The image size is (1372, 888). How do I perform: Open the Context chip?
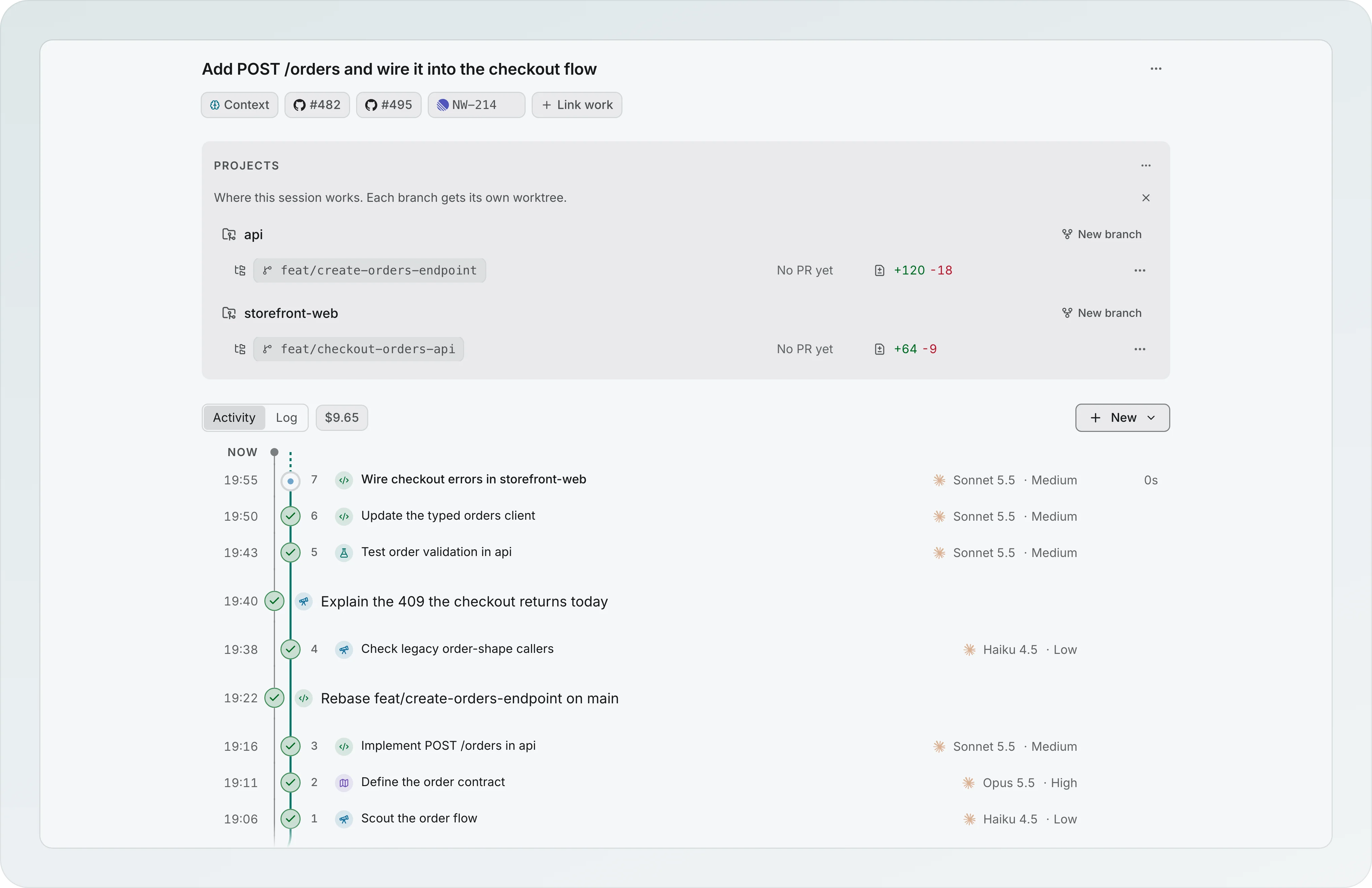239,105
